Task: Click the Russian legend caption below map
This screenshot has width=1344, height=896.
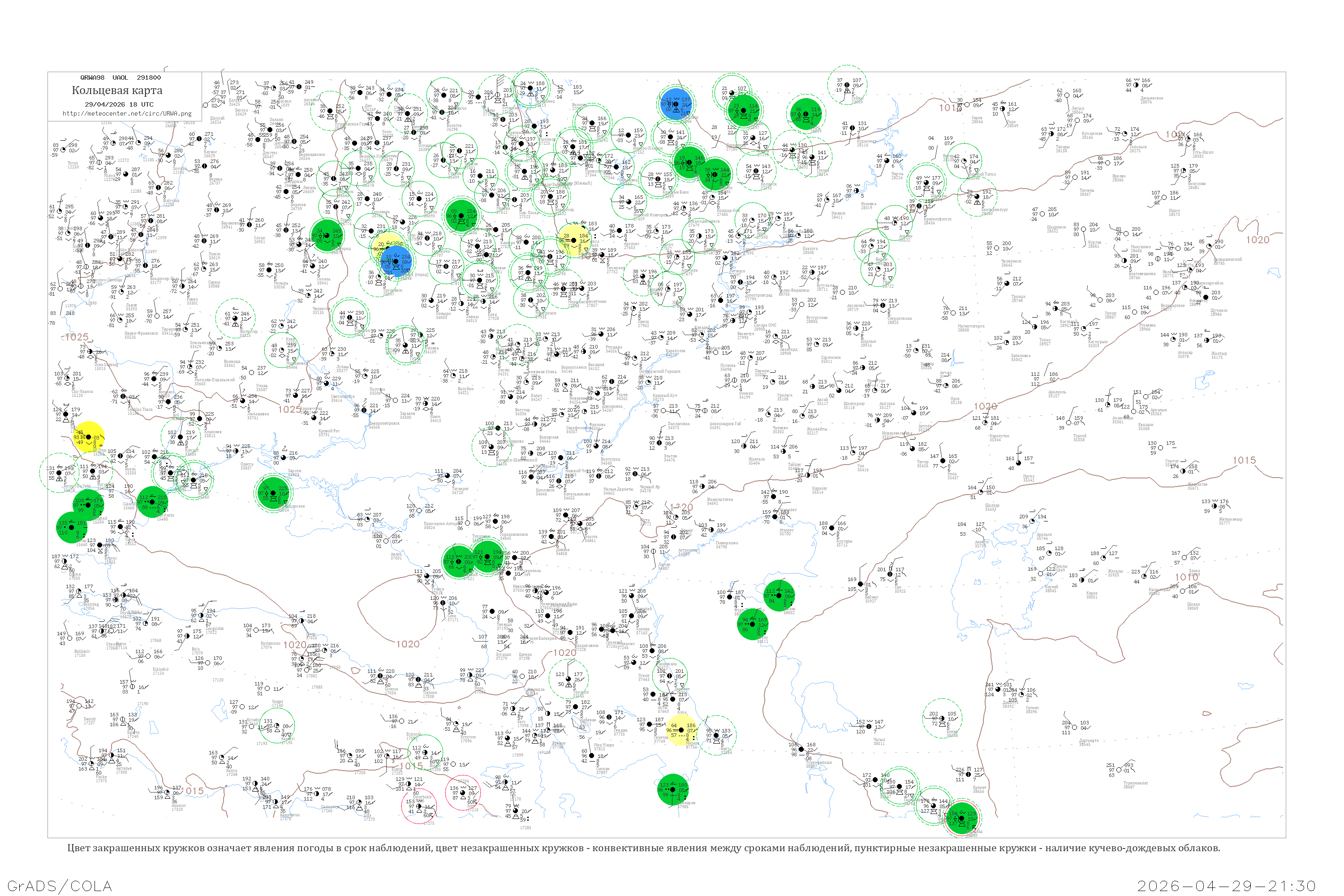Action: pyautogui.click(x=643, y=848)
